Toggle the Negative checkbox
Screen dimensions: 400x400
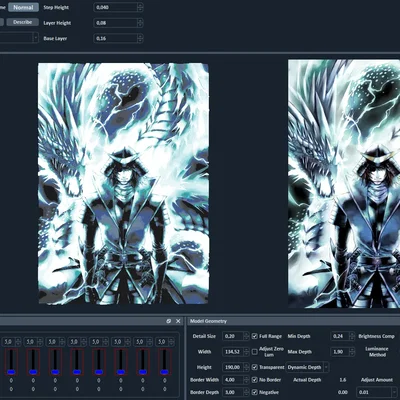point(255,392)
